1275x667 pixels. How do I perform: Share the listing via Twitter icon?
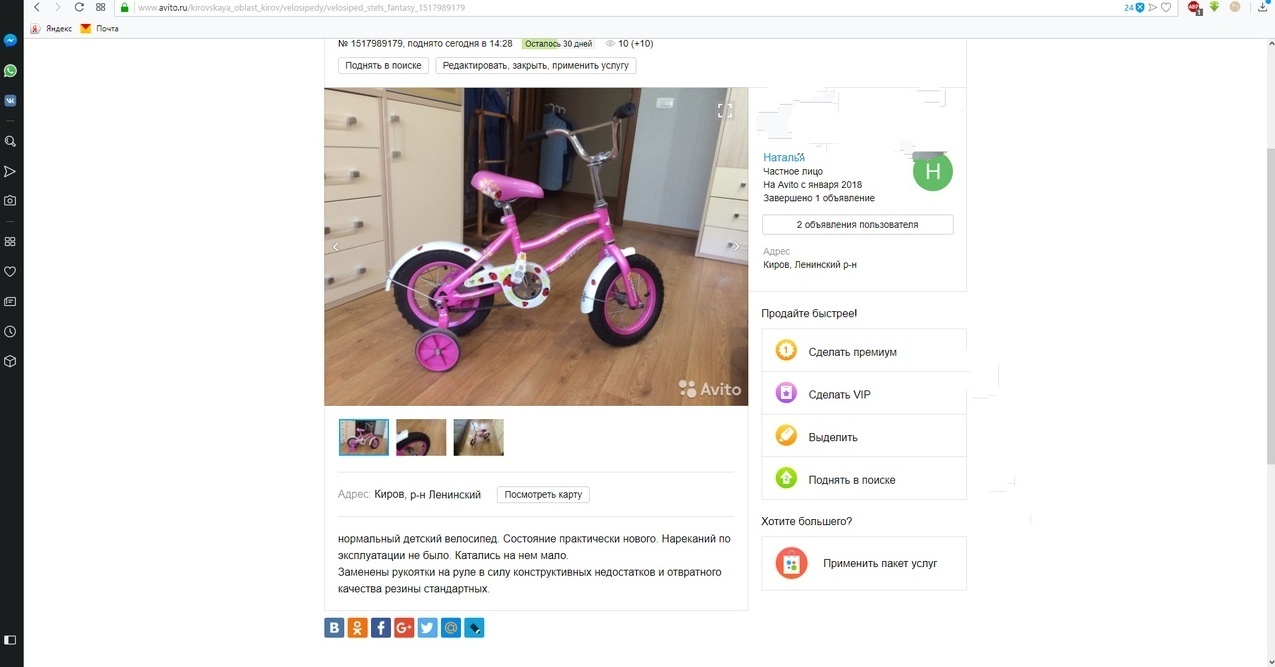427,628
